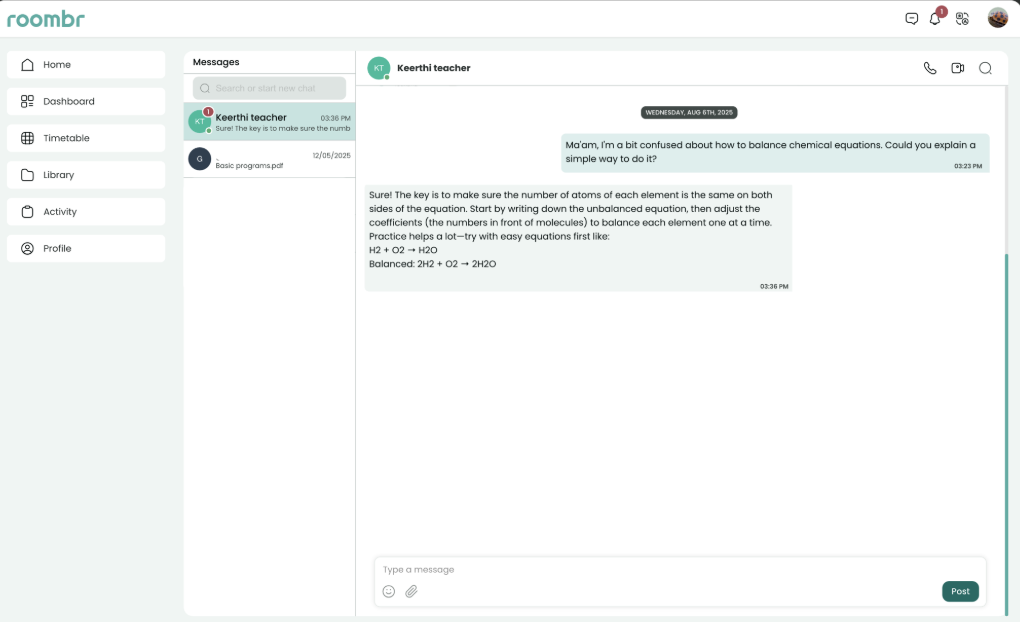This screenshot has width=1020, height=622.
Task: Open your profile avatar in the top bar
Action: click(997, 18)
